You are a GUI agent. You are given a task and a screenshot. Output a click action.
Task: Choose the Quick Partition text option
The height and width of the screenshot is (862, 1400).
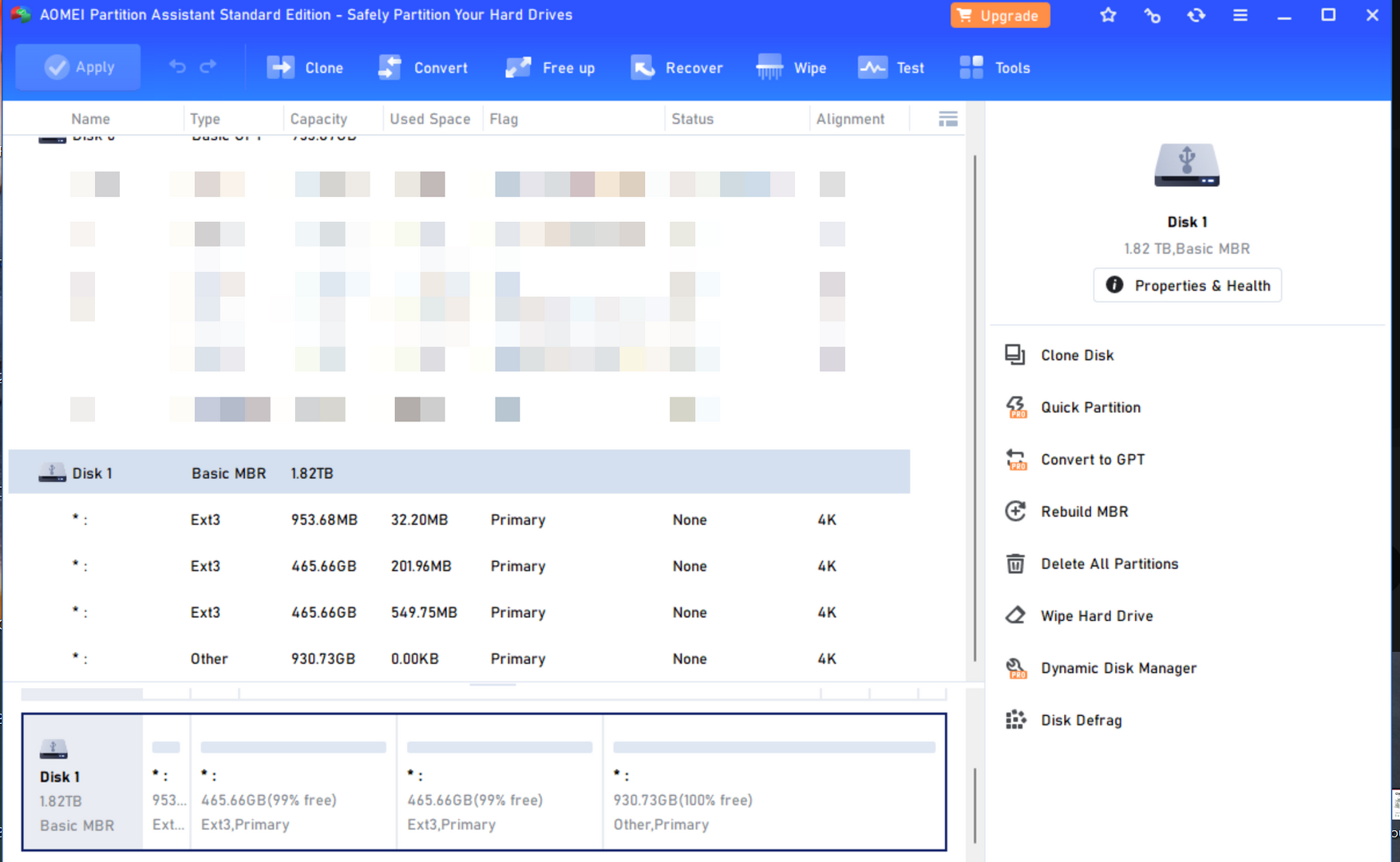[x=1090, y=407]
